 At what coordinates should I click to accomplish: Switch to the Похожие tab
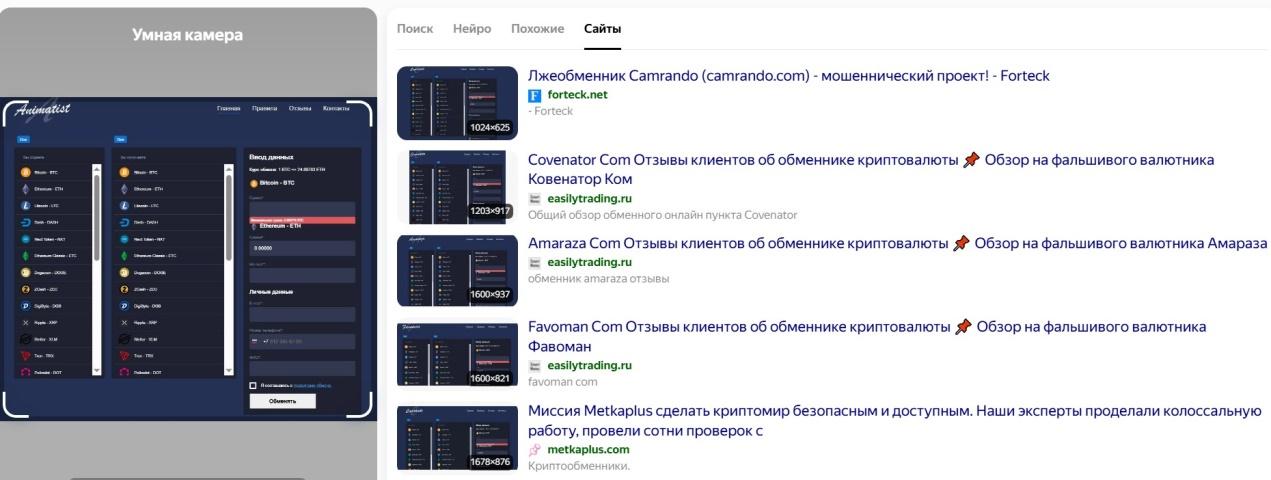538,29
